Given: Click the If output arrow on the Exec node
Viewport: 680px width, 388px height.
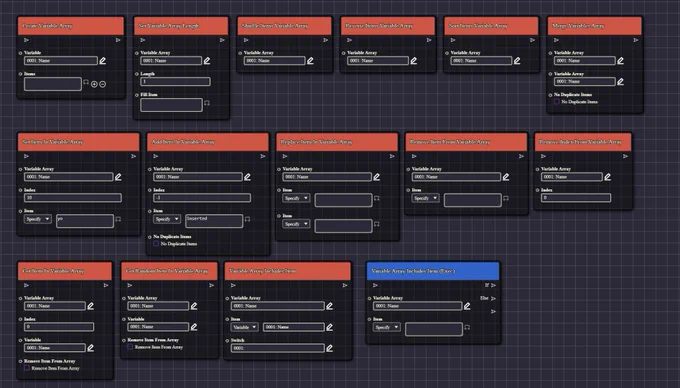Looking at the screenshot, I should pyautogui.click(x=493, y=285).
